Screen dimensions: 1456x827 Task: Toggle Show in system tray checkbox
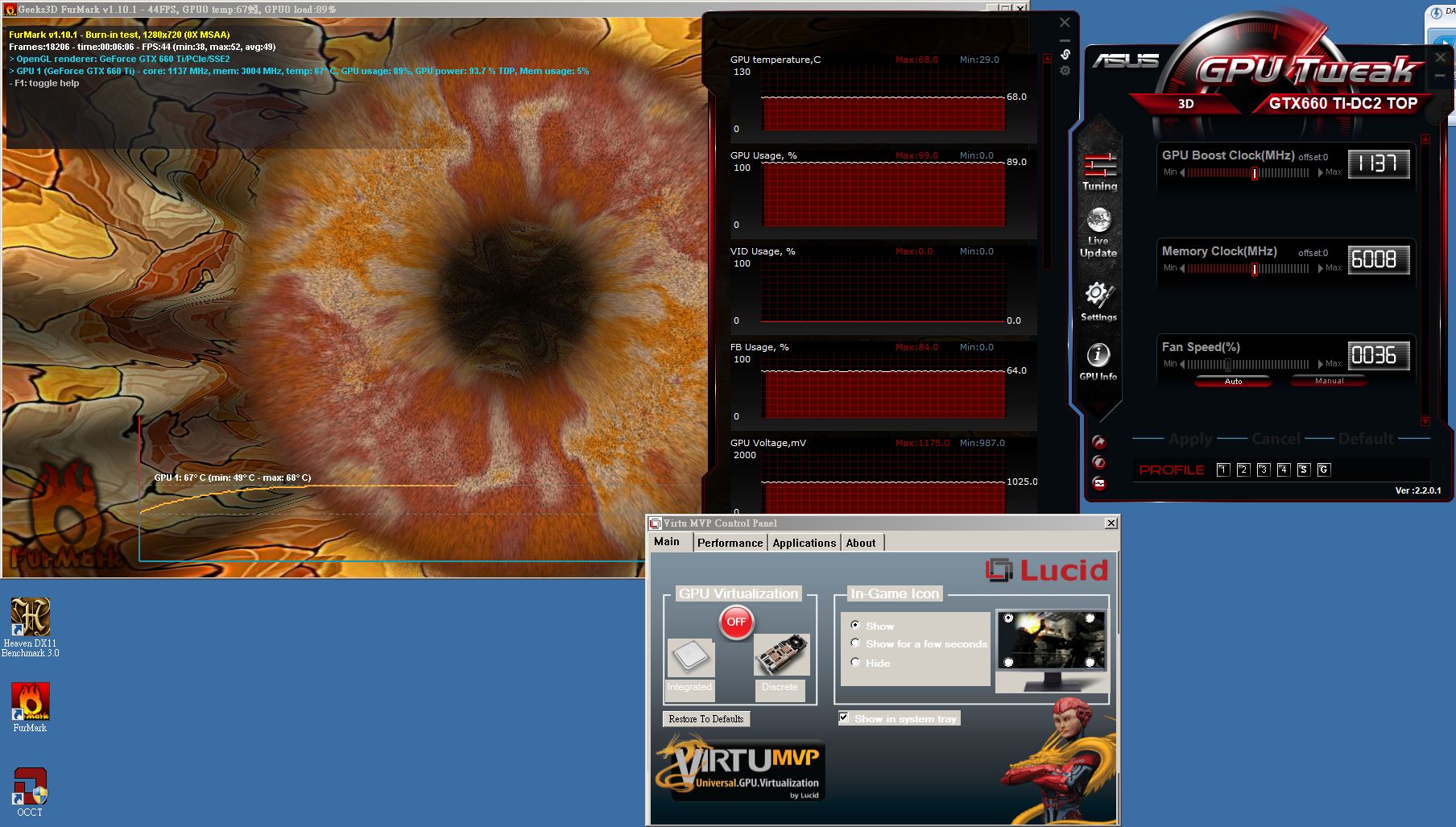coord(844,717)
